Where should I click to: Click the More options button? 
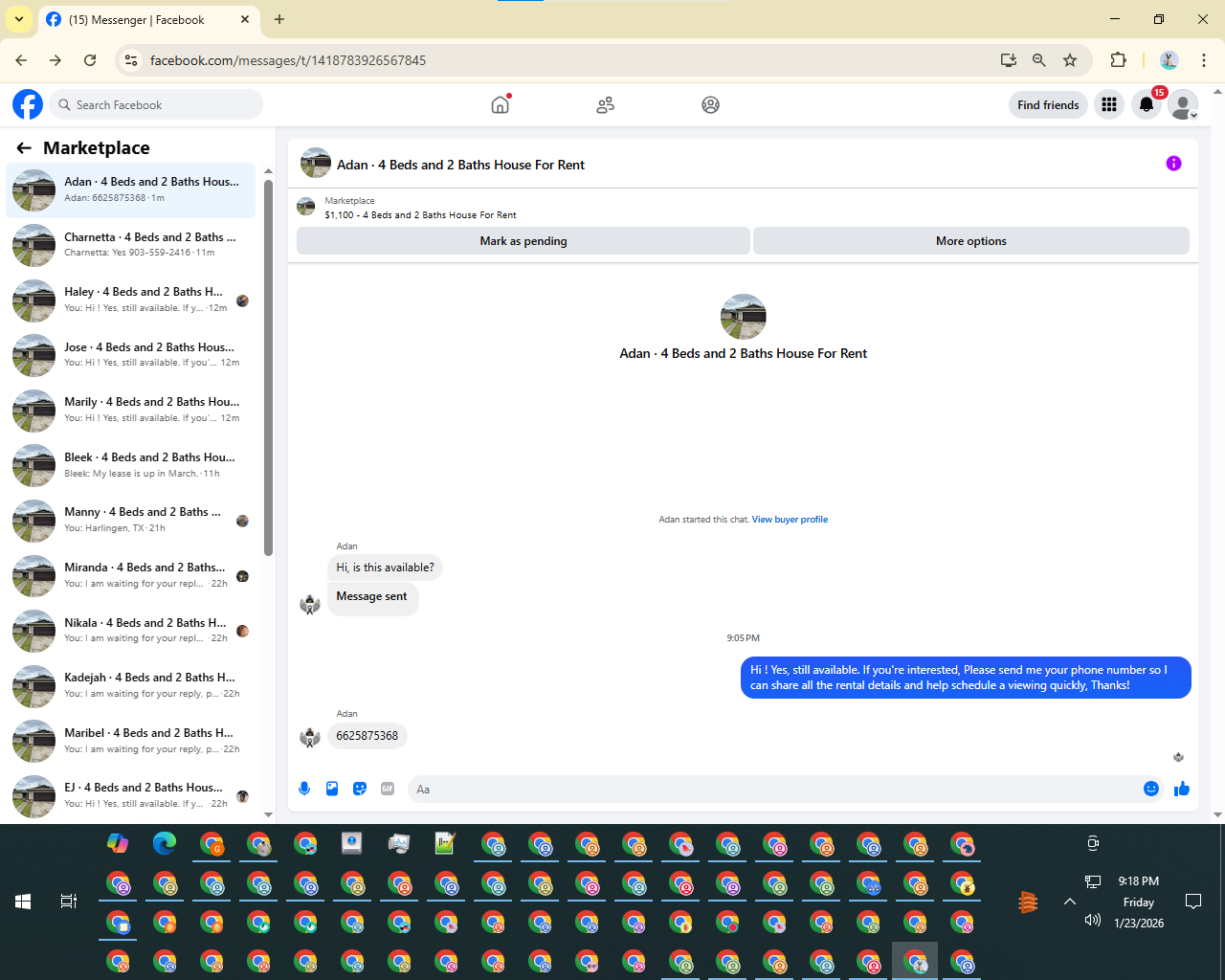[971, 241]
